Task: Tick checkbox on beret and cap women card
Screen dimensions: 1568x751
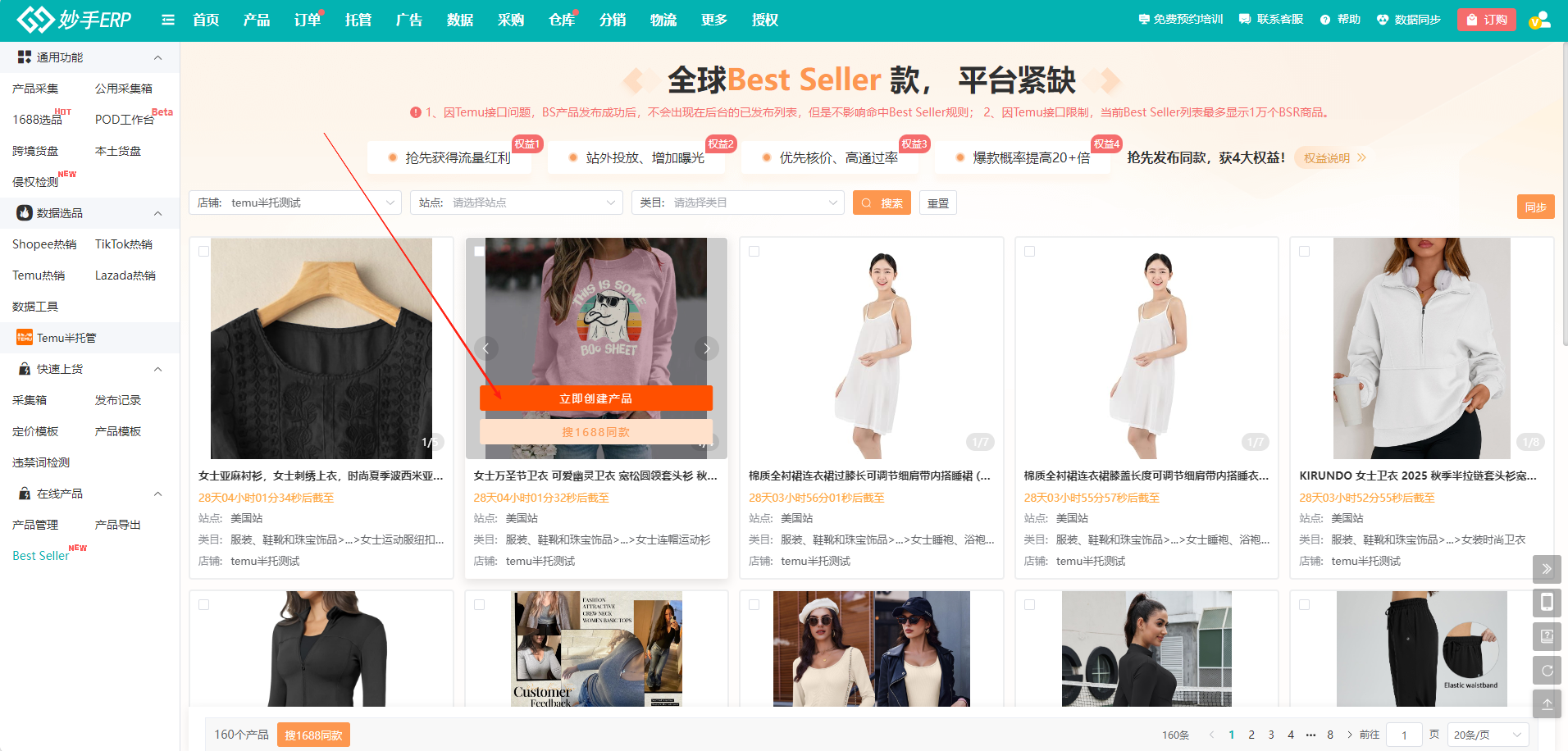Action: [754, 605]
